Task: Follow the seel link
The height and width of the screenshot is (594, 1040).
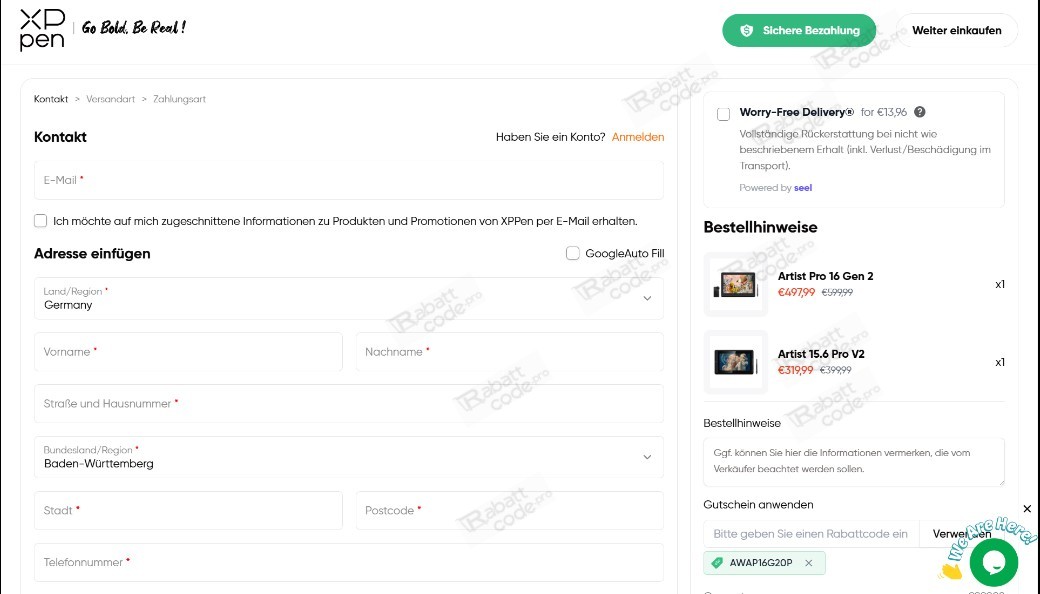Action: (803, 188)
